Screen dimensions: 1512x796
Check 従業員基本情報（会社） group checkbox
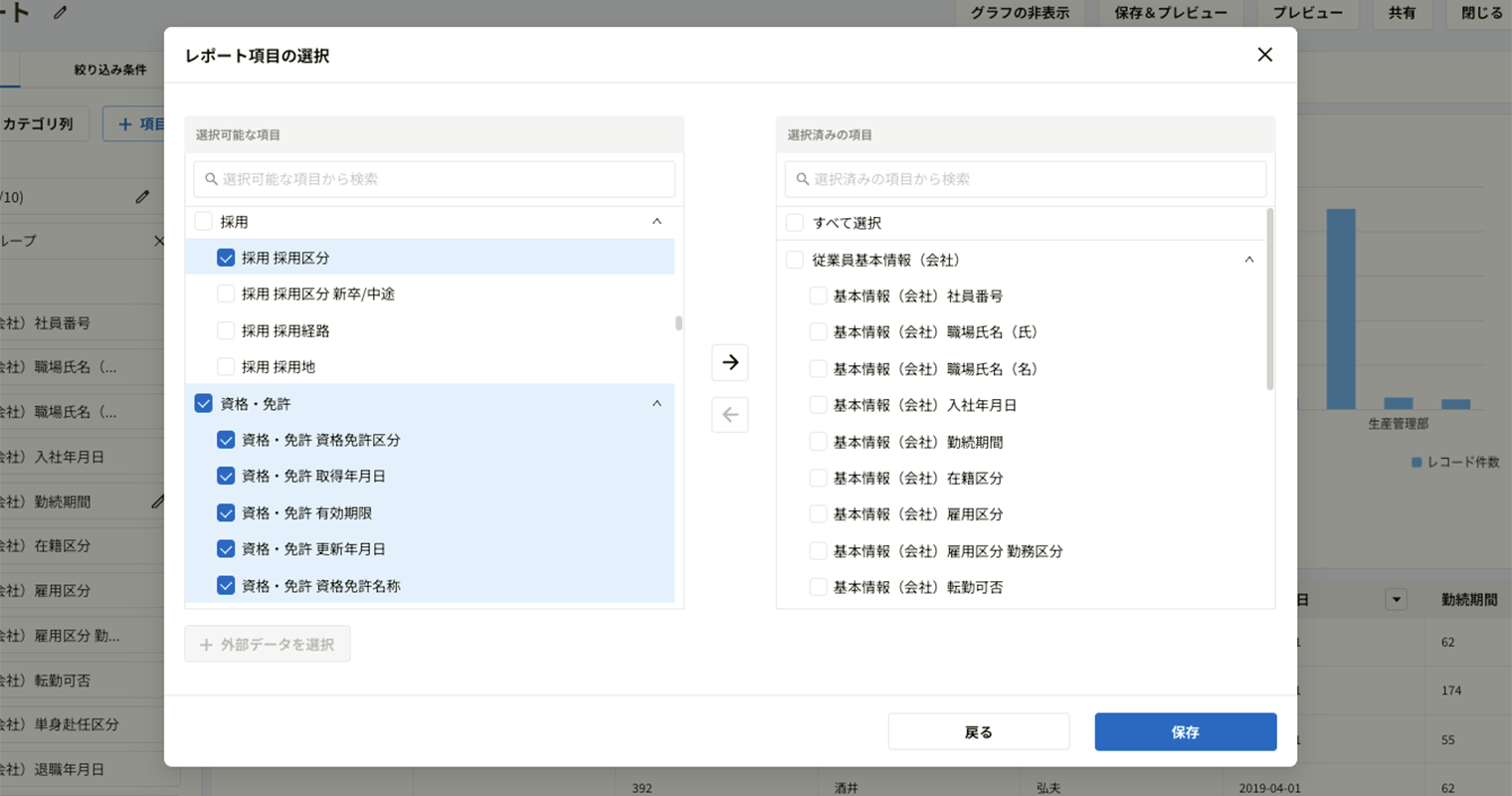click(x=795, y=260)
